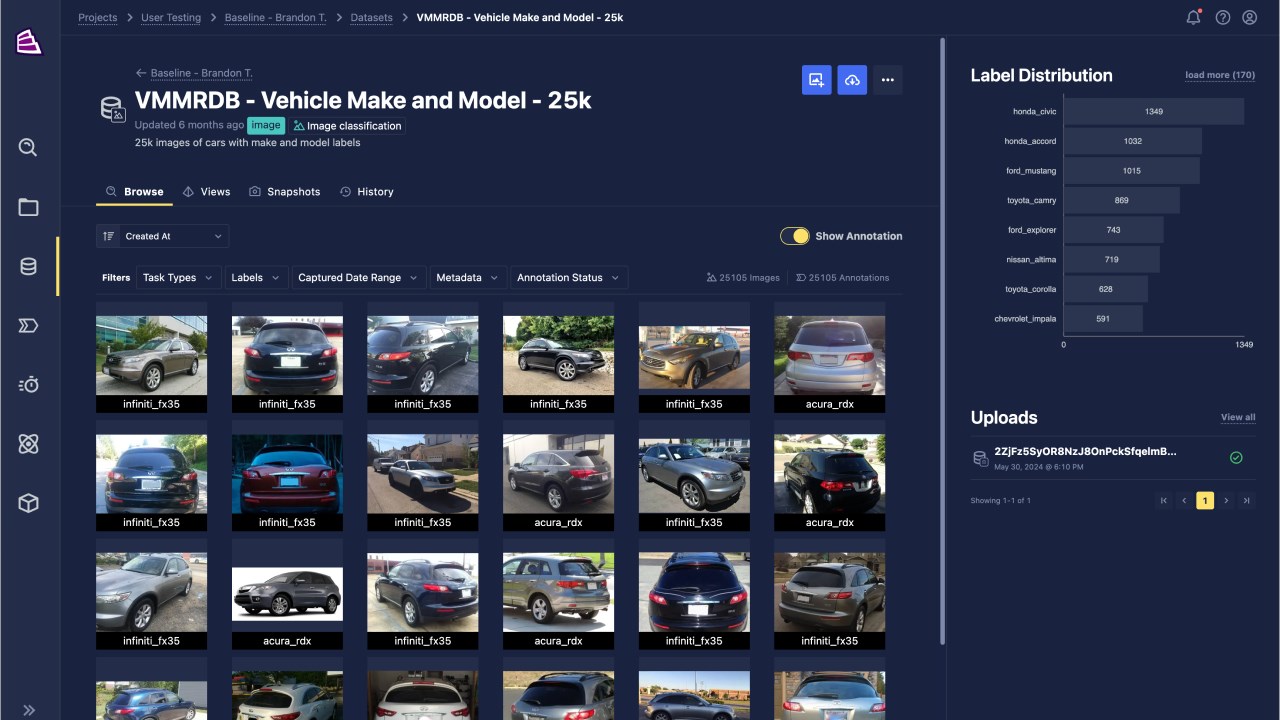This screenshot has height=720, width=1280.
Task: Click the ford_explorer bar with 743
Action: [x=1113, y=230]
